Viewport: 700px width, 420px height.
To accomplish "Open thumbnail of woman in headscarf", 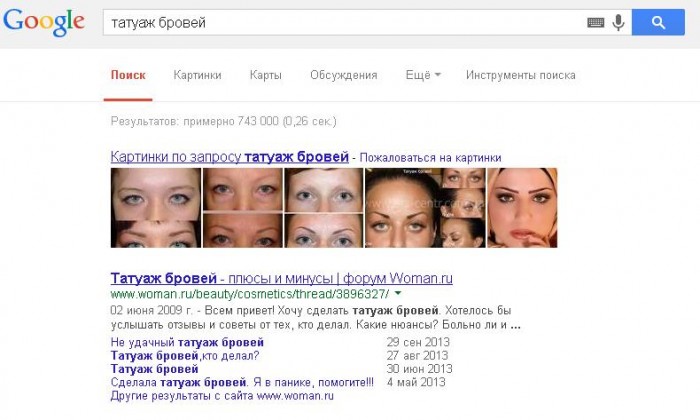I will tap(522, 208).
